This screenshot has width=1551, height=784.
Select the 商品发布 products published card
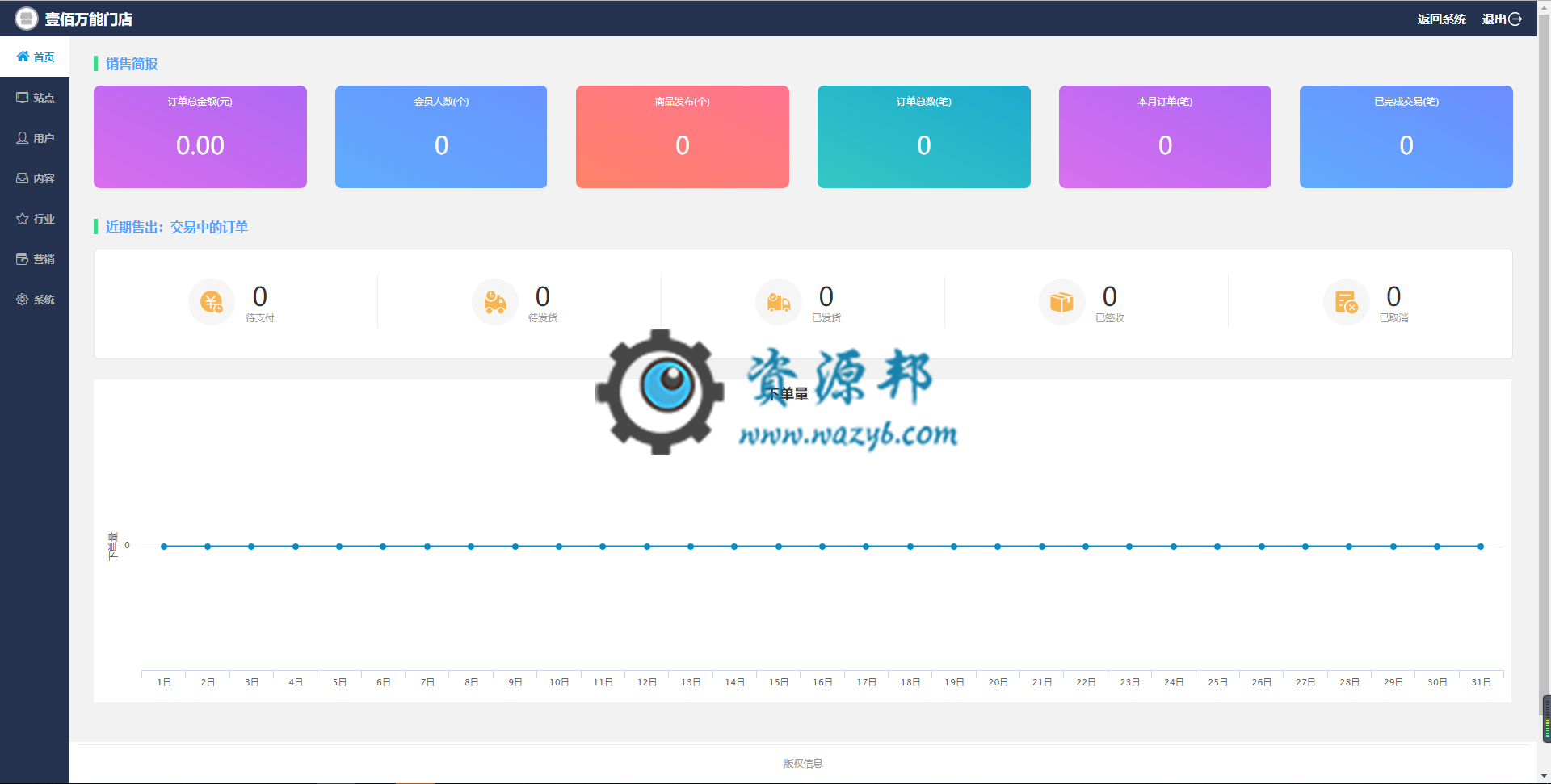coord(683,136)
